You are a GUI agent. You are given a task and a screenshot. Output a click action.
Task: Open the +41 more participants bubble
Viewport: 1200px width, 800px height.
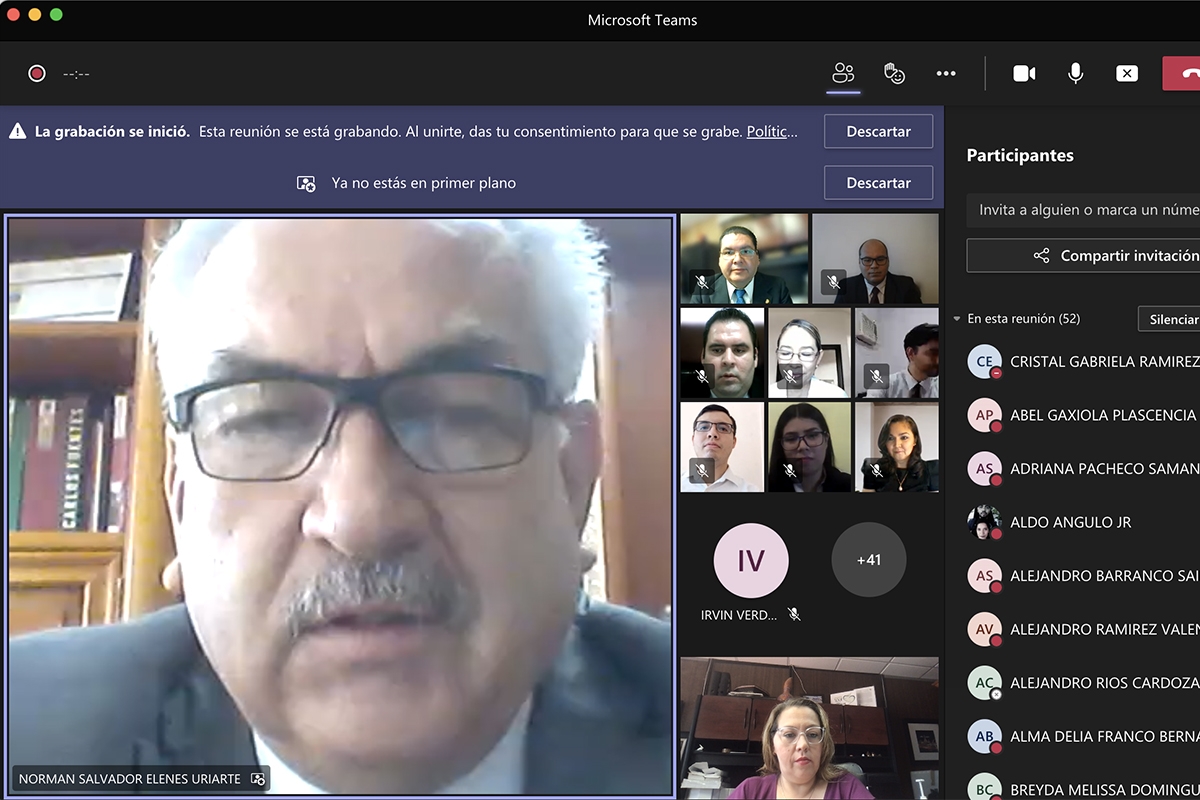click(869, 560)
